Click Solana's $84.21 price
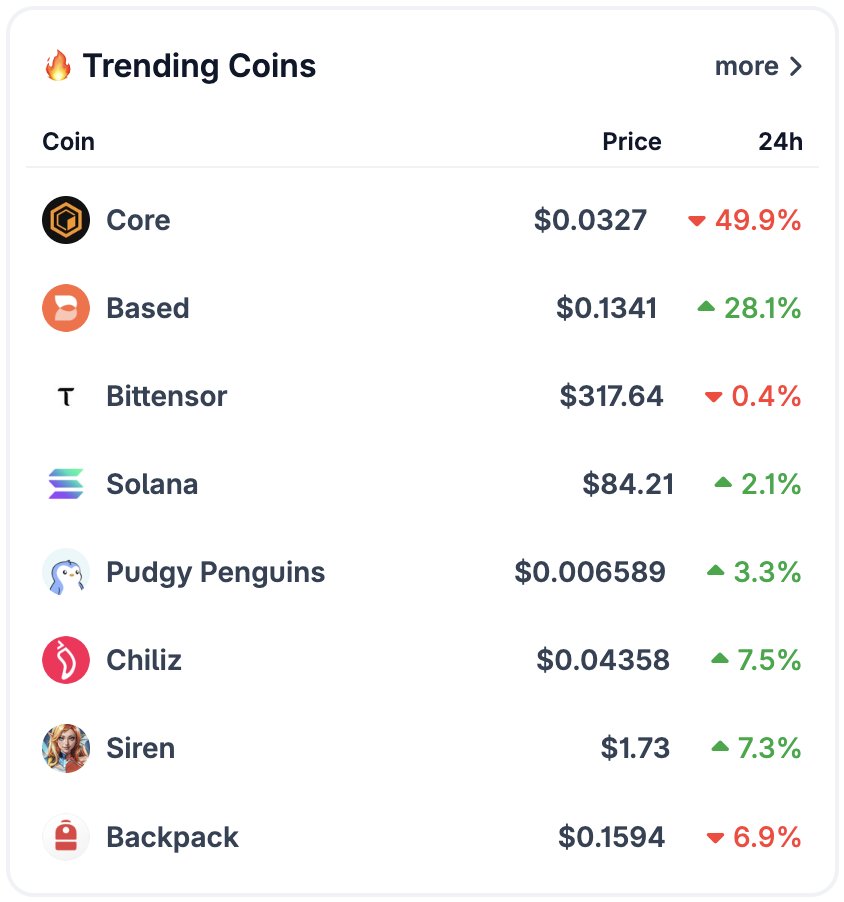The height and width of the screenshot is (902, 844). [628, 484]
